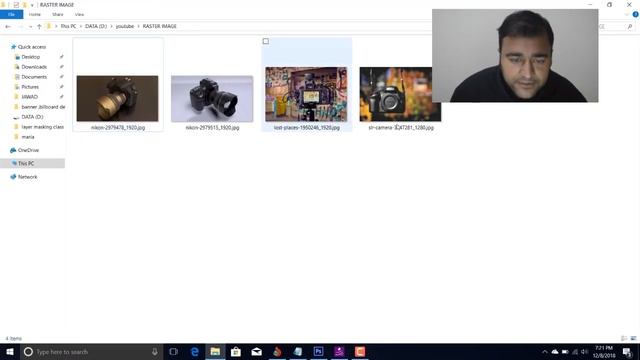This screenshot has width=640, height=360.
Task: Open Task View from the taskbar
Action: (x=173, y=351)
